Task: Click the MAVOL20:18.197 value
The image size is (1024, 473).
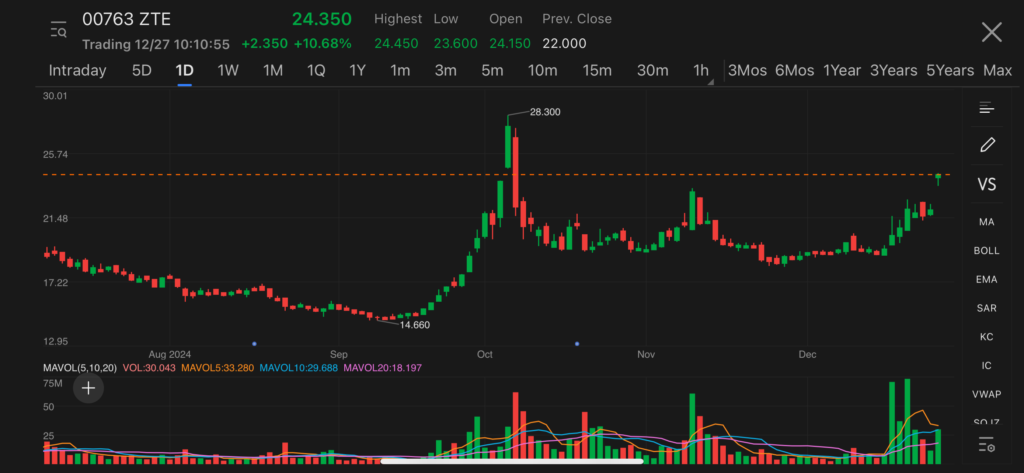Action: click(x=383, y=368)
